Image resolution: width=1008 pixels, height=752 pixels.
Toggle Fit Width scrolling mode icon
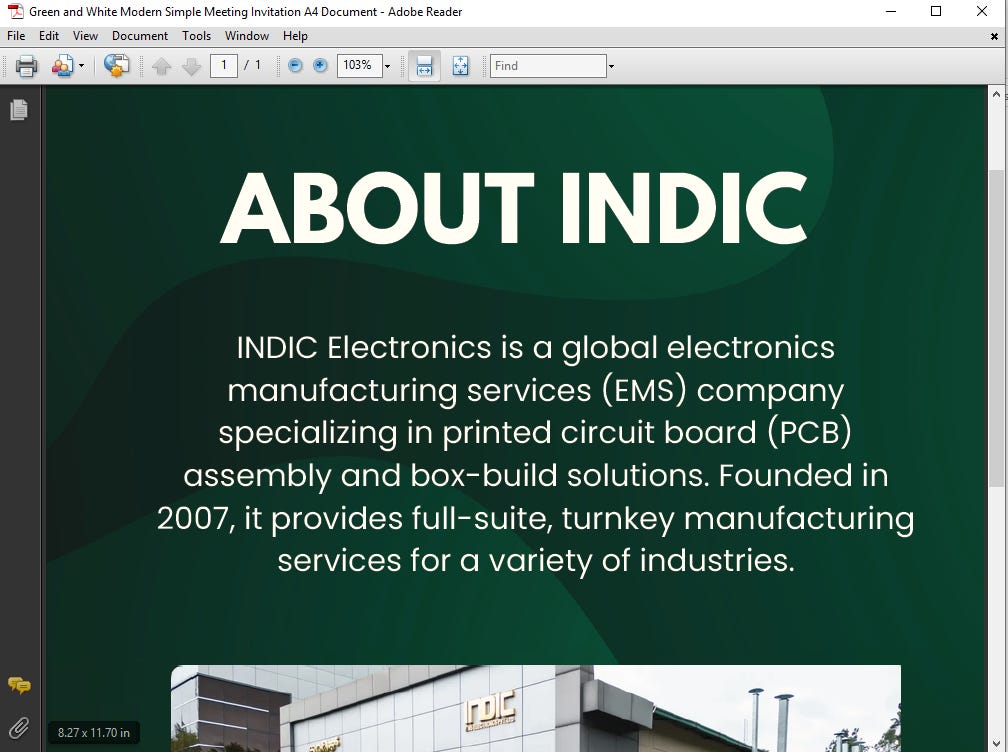[424, 66]
